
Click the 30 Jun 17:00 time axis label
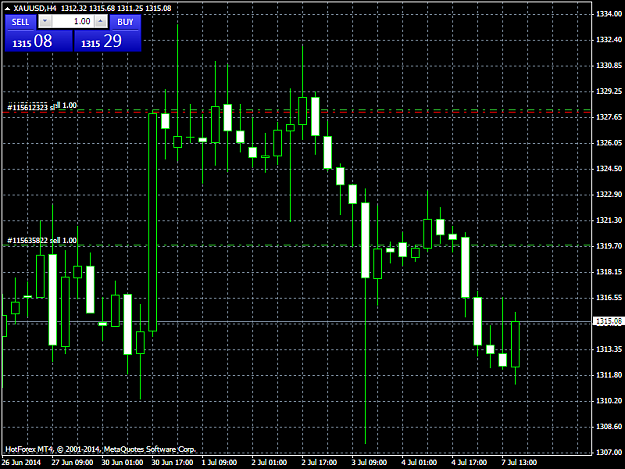(172, 462)
